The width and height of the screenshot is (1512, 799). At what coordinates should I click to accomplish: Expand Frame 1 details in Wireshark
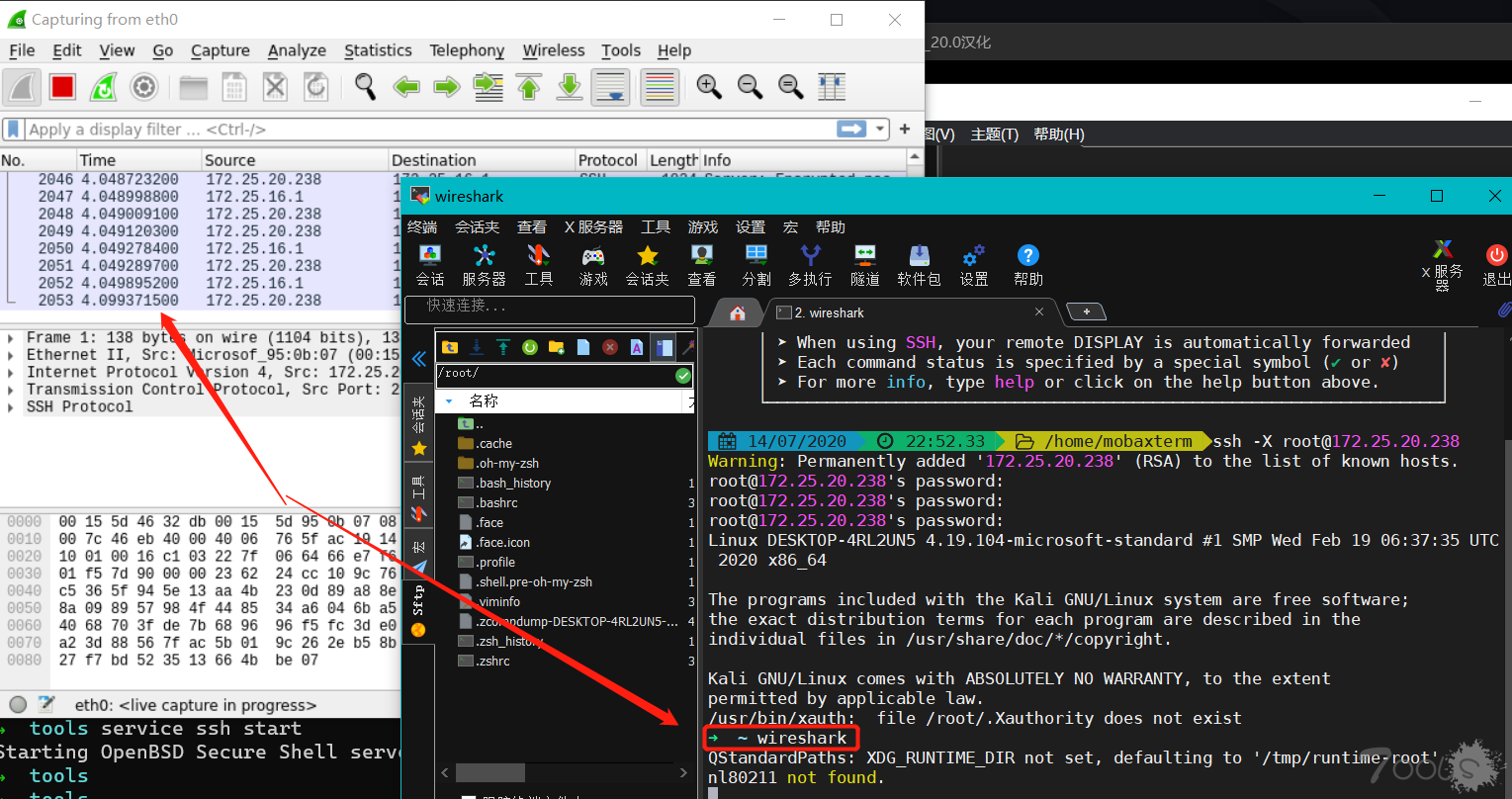pyautogui.click(x=10, y=337)
